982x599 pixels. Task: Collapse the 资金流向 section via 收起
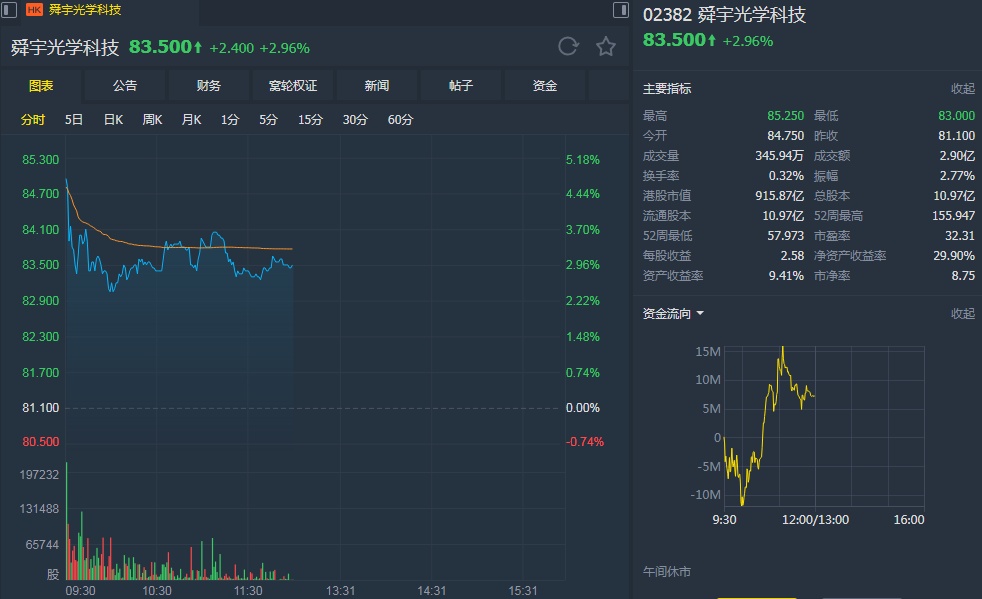[x=962, y=314]
